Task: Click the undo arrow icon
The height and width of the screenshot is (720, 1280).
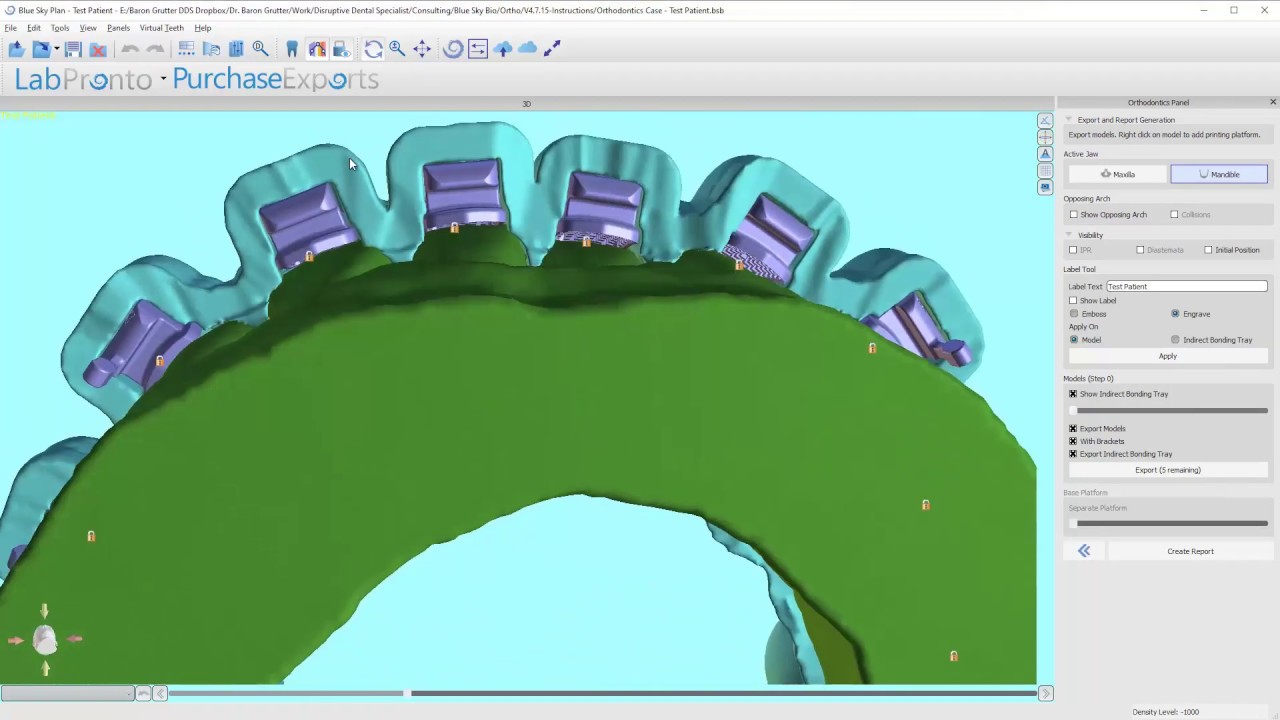Action: pos(130,49)
